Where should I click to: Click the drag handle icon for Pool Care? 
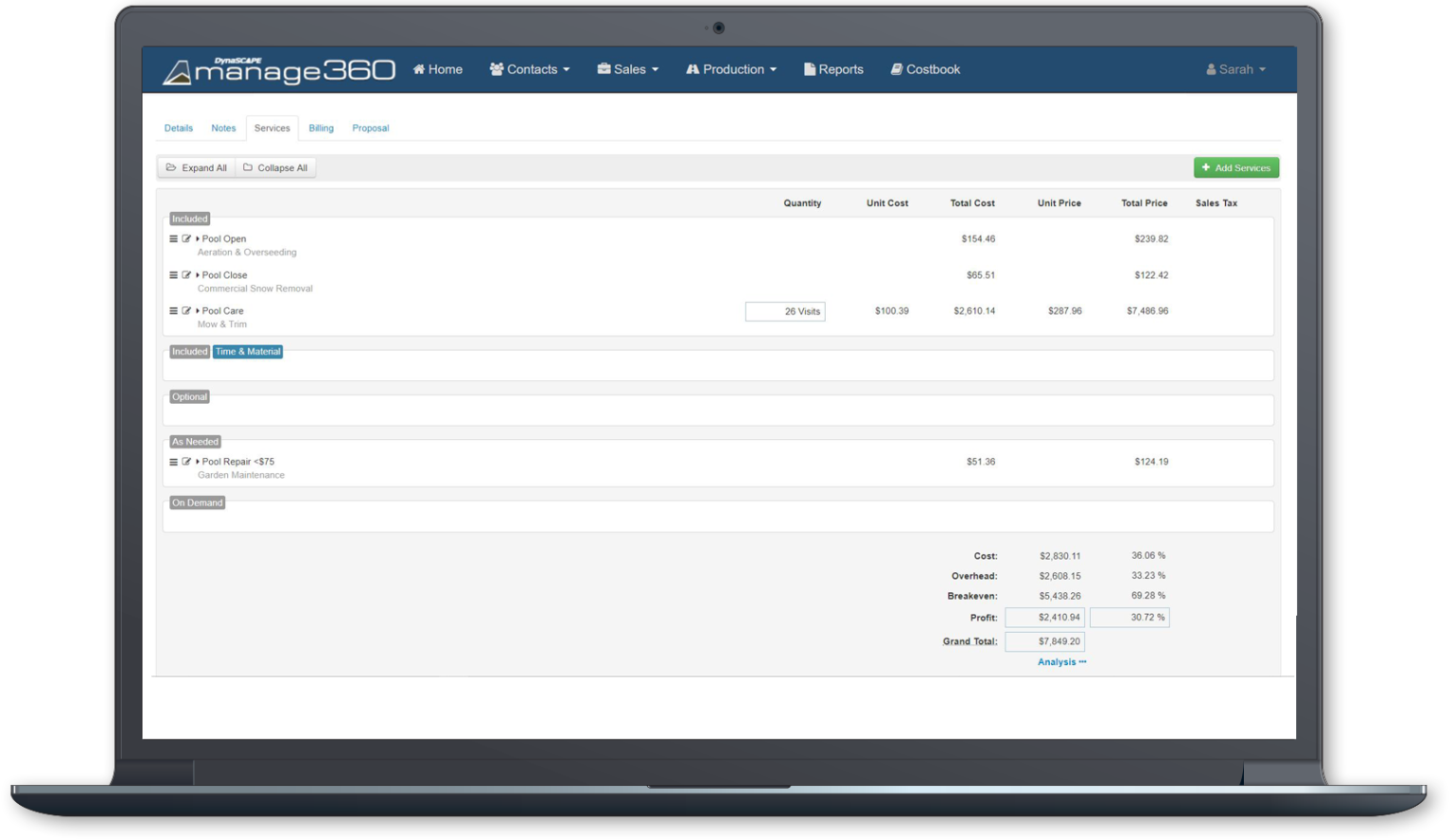[173, 311]
